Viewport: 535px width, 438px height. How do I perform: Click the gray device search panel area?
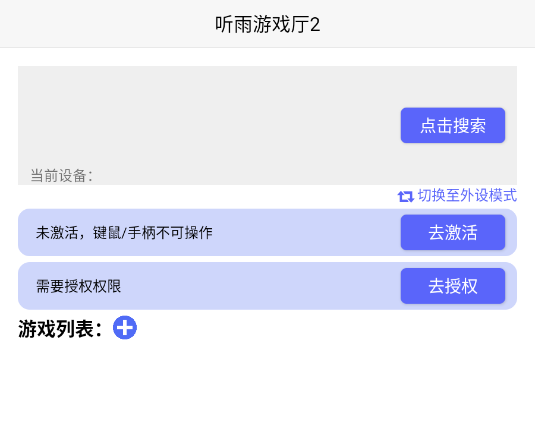tap(205, 125)
